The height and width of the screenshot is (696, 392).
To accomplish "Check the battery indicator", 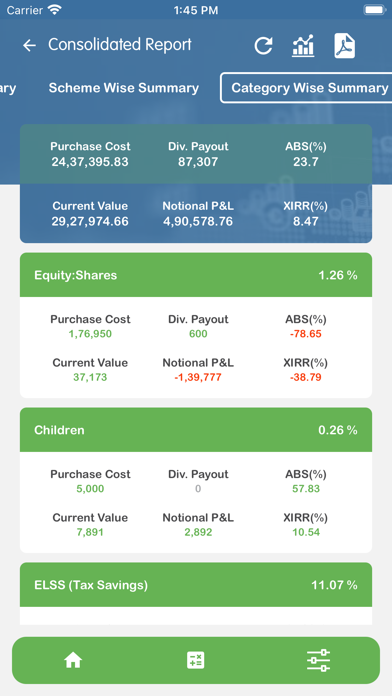I will 374,10.
